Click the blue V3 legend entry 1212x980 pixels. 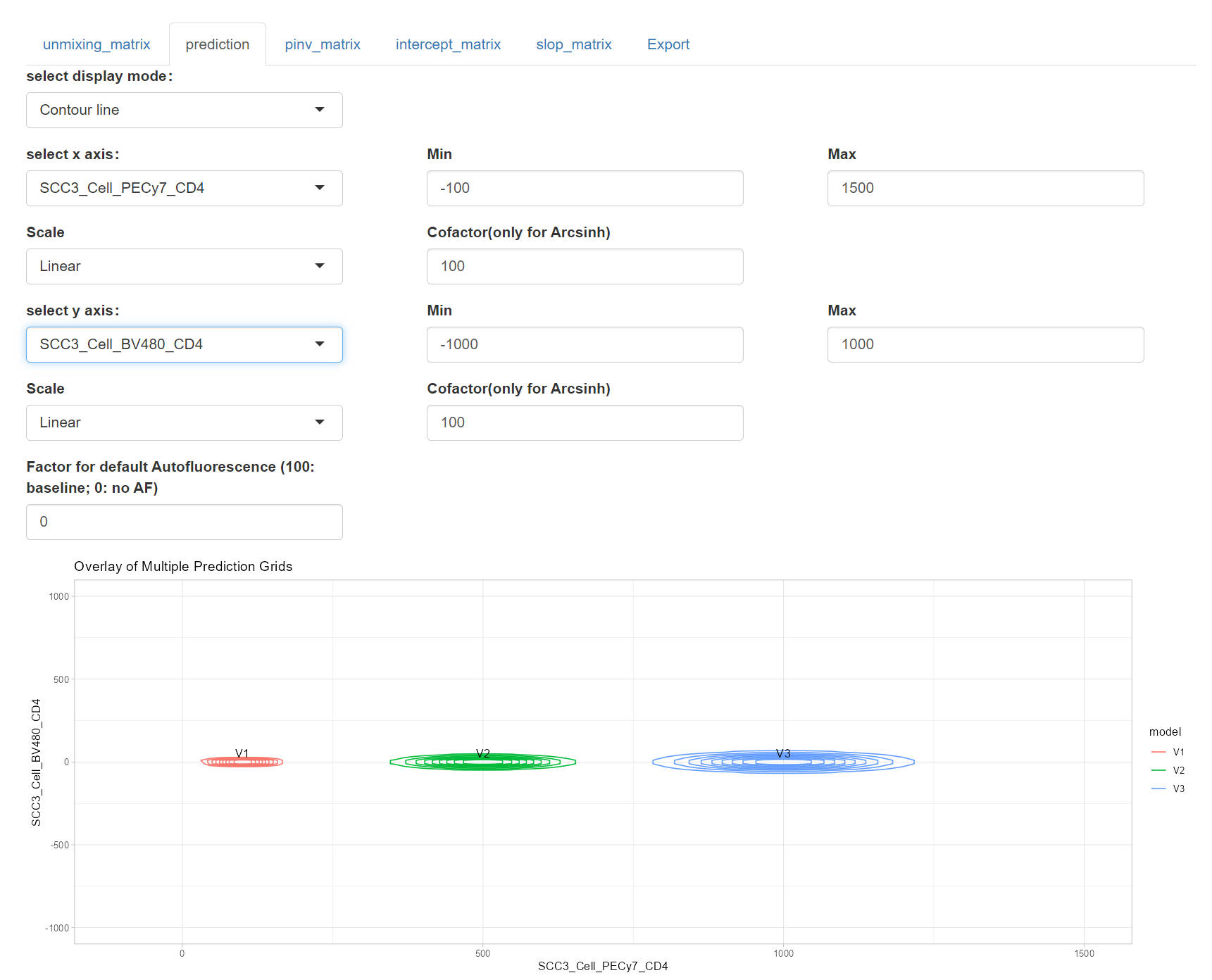coord(1169,789)
